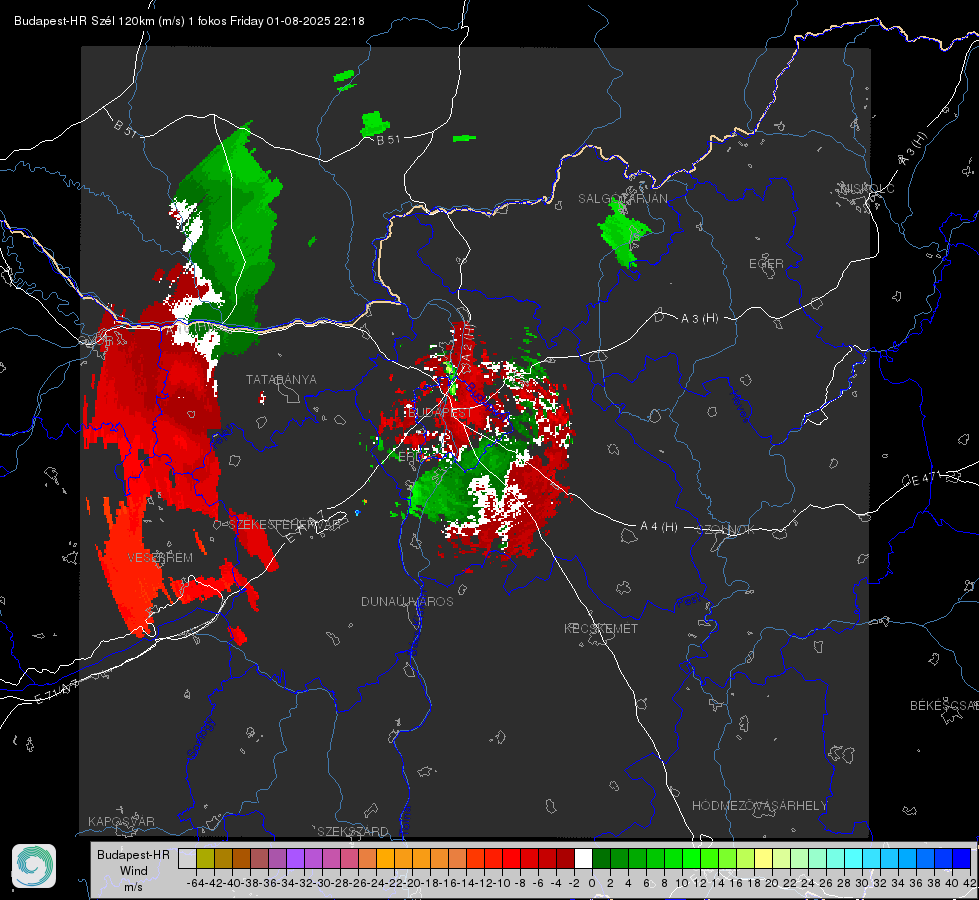Click the 'Budapest-HR Wind m/s' legend label
Viewport: 979px width, 900px height.
[134, 871]
